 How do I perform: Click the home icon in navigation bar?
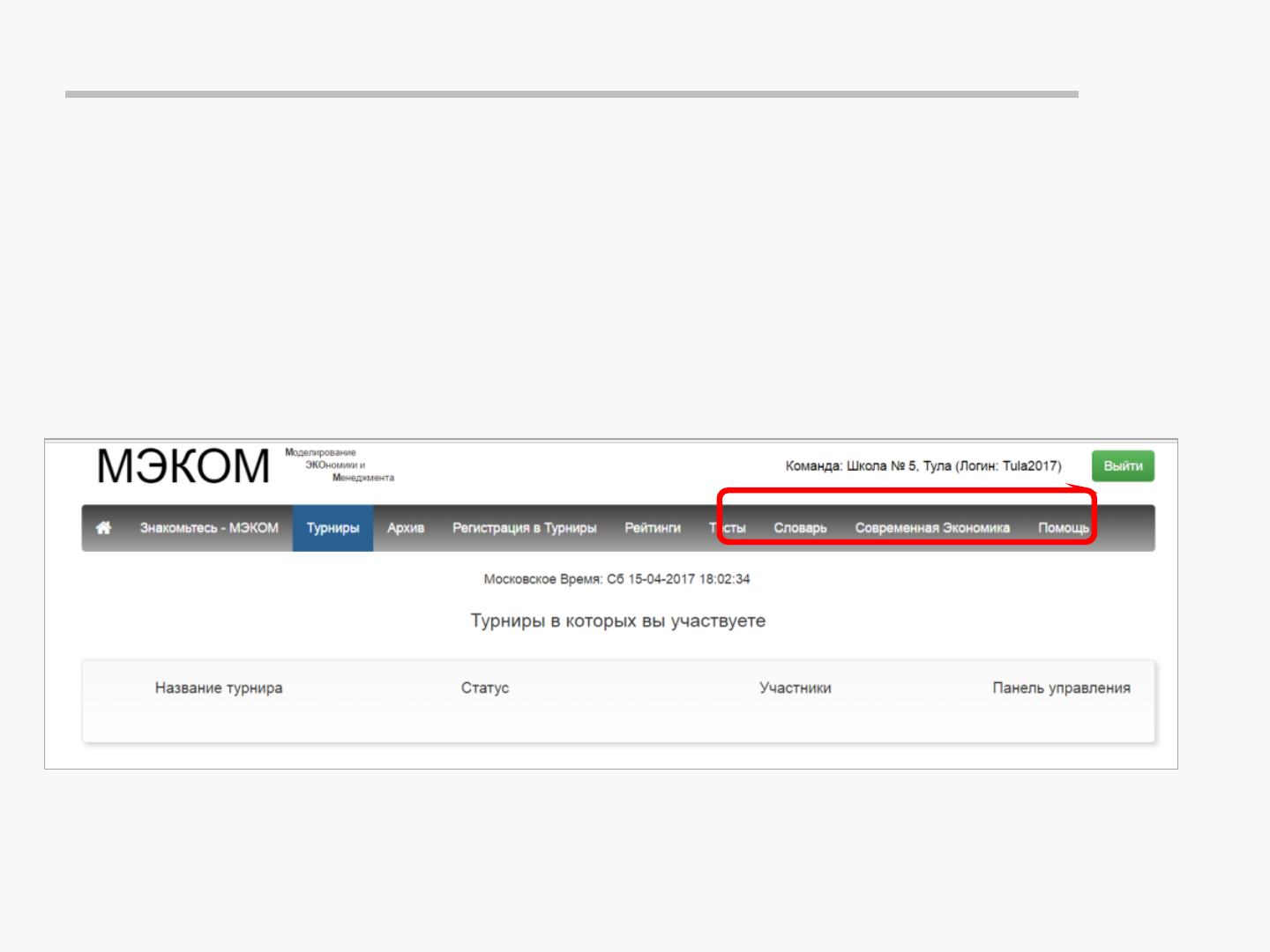103,528
